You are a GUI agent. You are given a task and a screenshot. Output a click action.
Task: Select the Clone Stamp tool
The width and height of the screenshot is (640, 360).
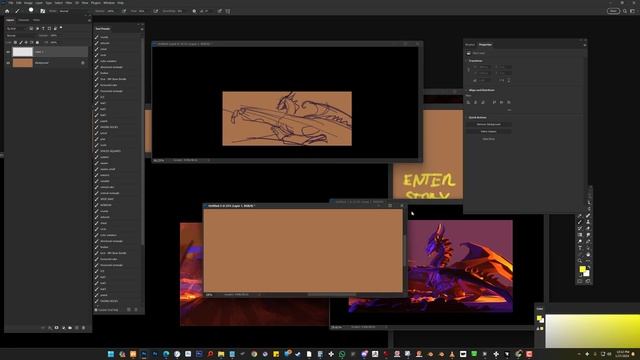coord(588,222)
